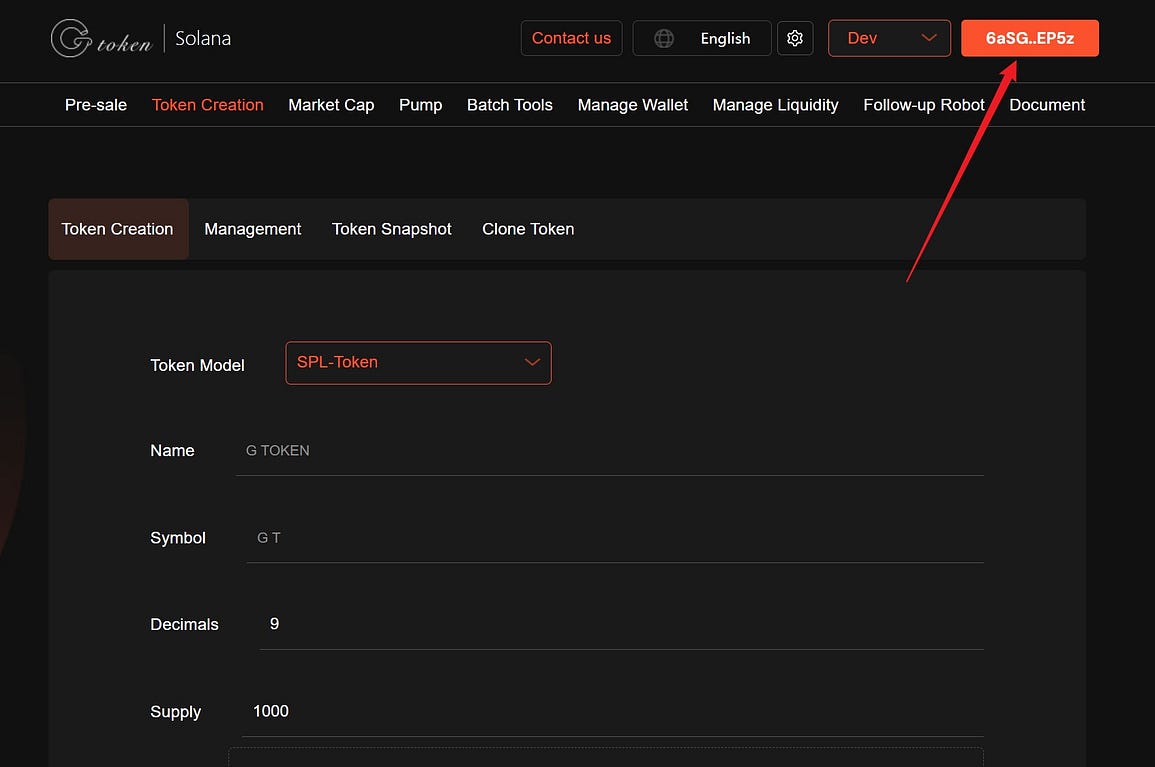Open settings via the gear icon

(795, 38)
